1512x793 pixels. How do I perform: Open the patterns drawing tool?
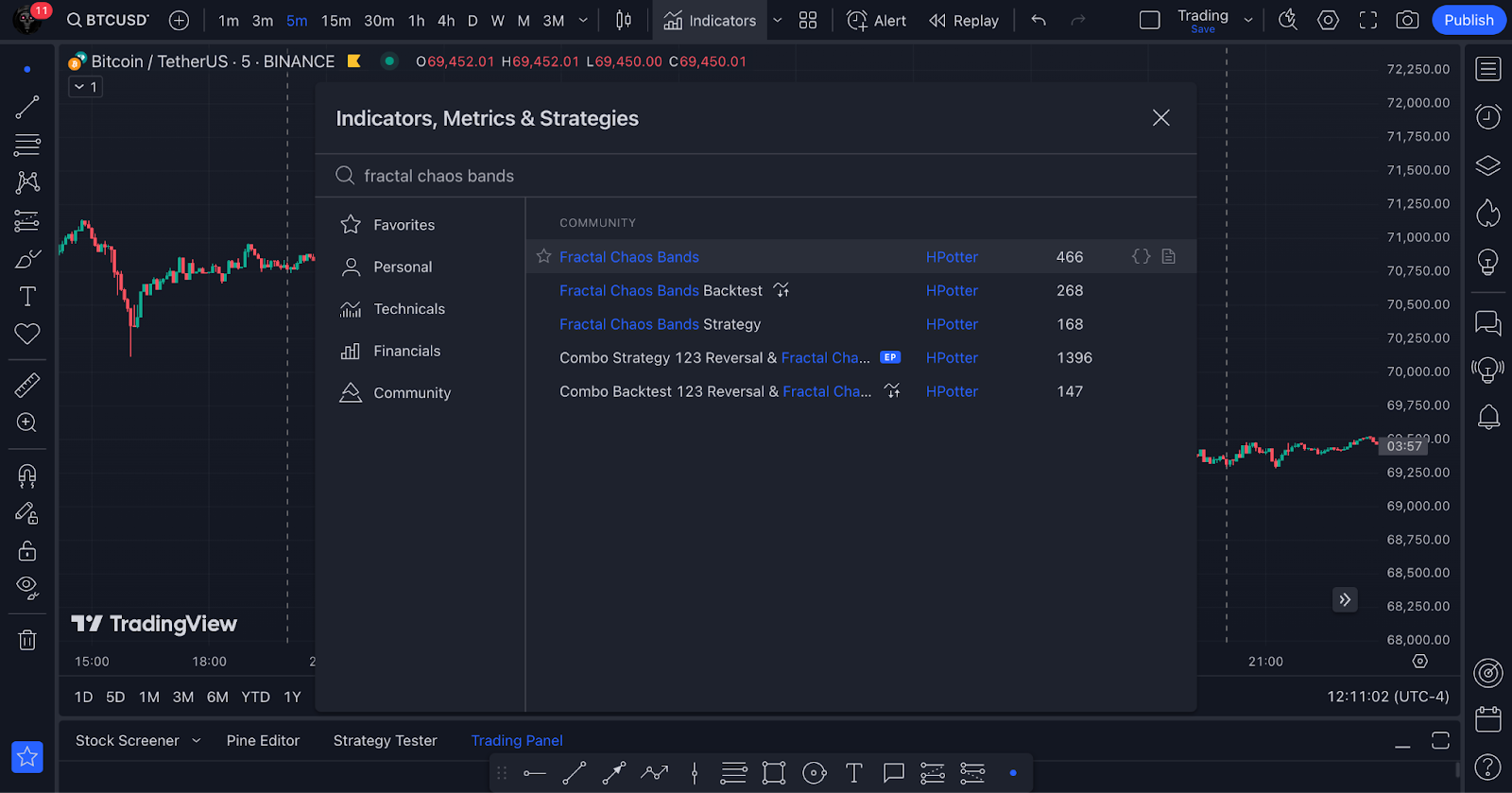27,182
